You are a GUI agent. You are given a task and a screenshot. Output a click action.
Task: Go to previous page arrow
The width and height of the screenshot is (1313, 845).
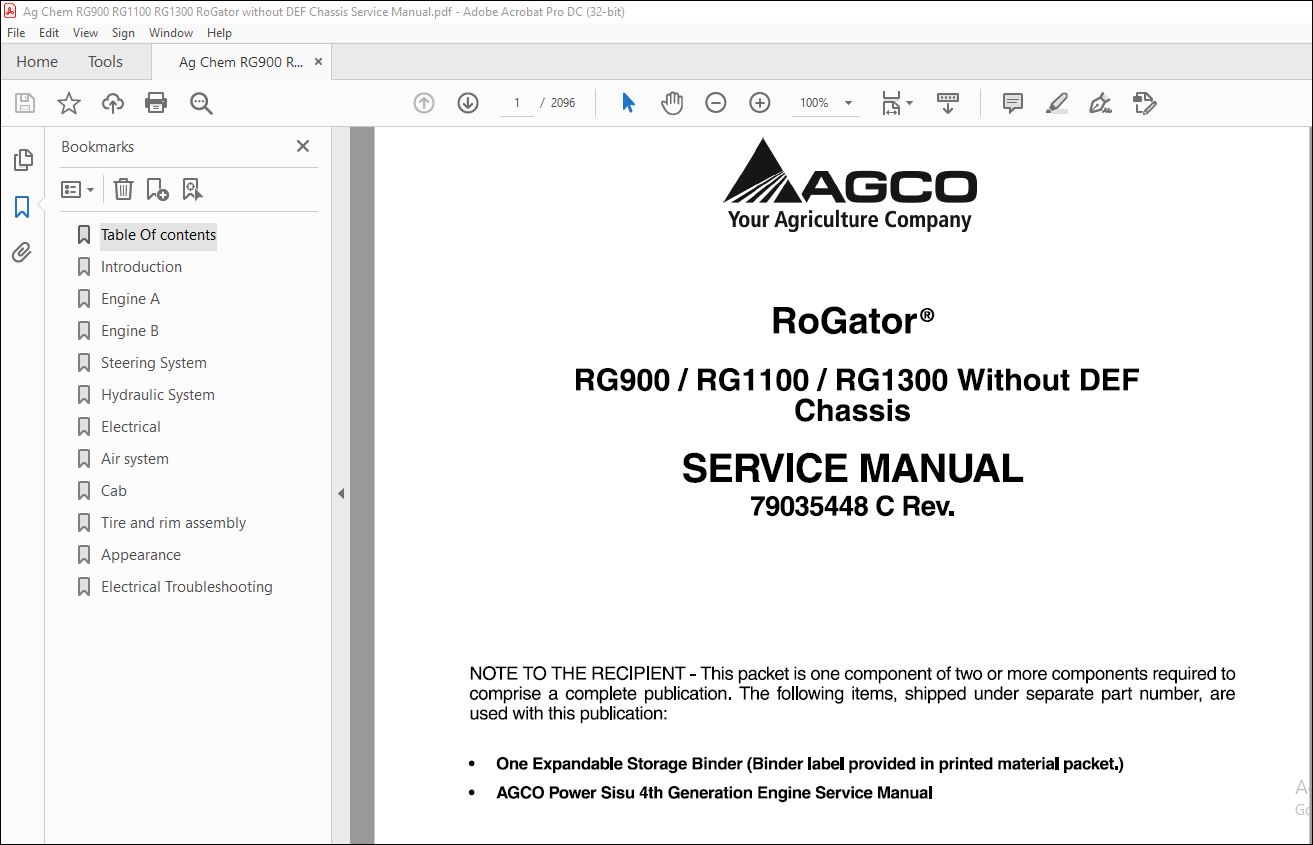point(424,103)
